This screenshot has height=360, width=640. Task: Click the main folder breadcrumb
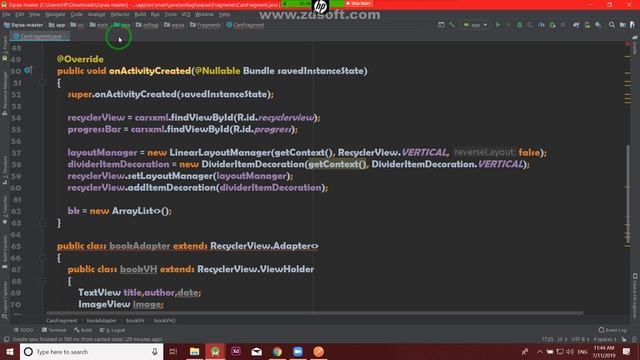[99, 25]
